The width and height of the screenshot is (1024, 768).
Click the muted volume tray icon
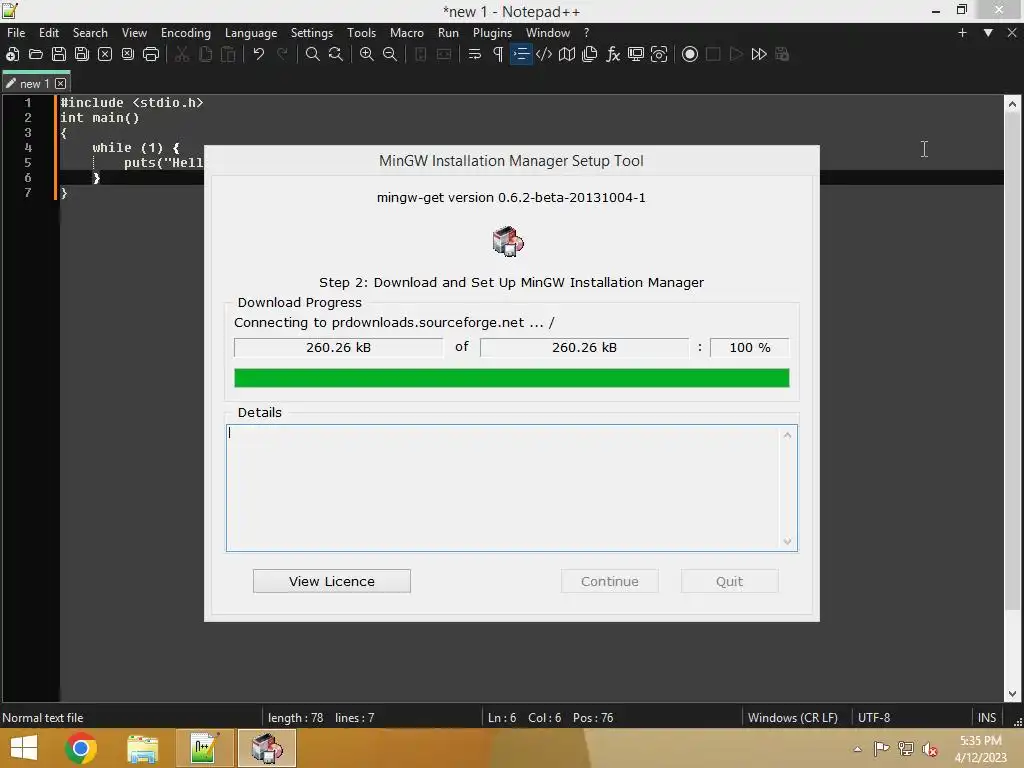point(930,749)
